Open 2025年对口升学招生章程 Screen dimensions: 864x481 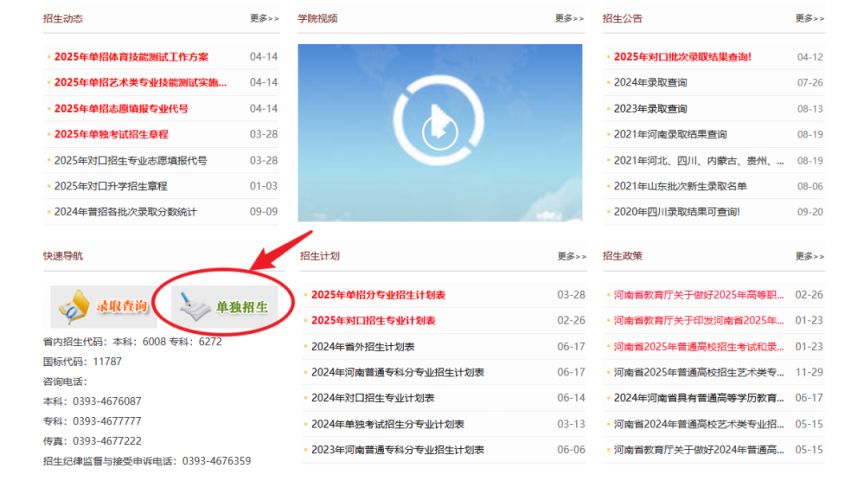point(111,186)
